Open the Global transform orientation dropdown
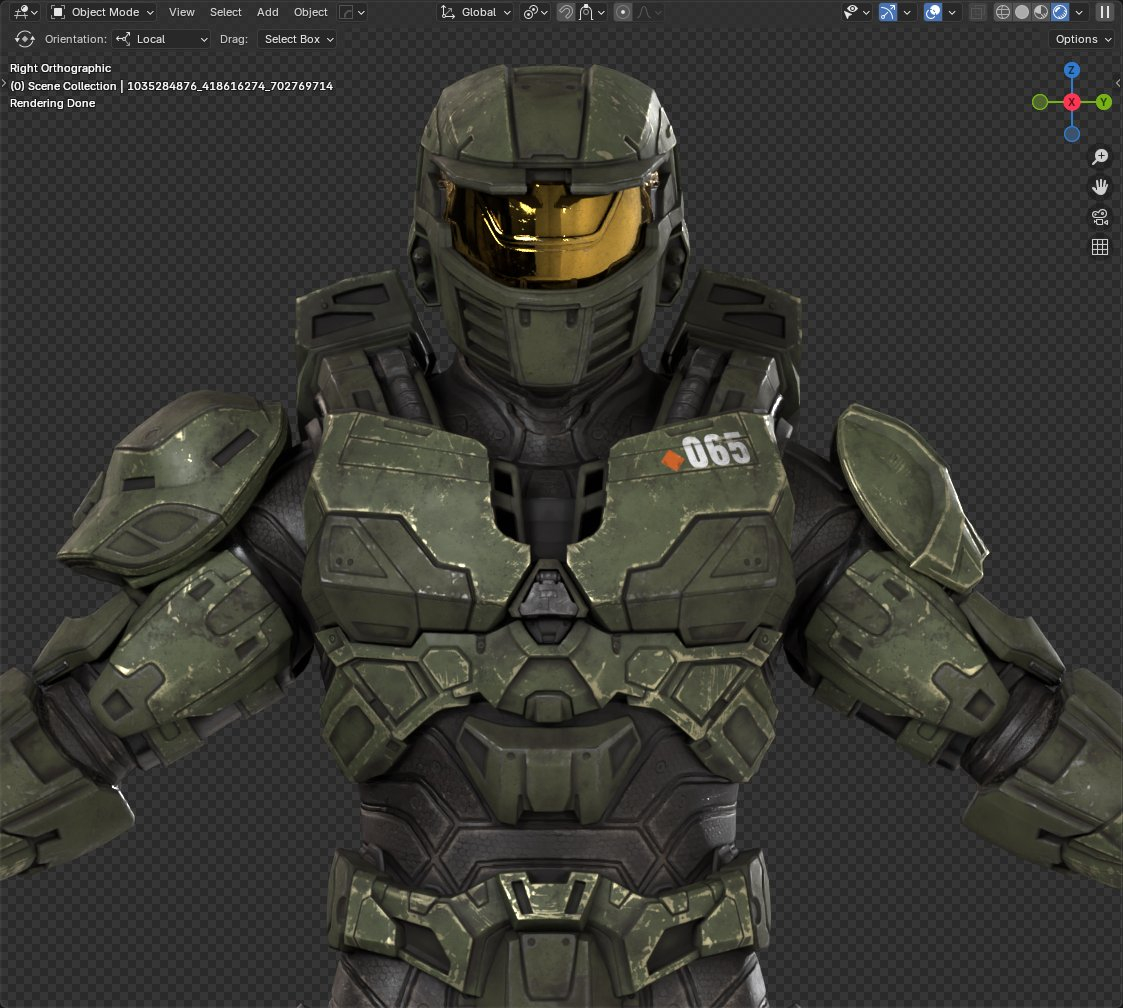The image size is (1123, 1008). point(476,12)
